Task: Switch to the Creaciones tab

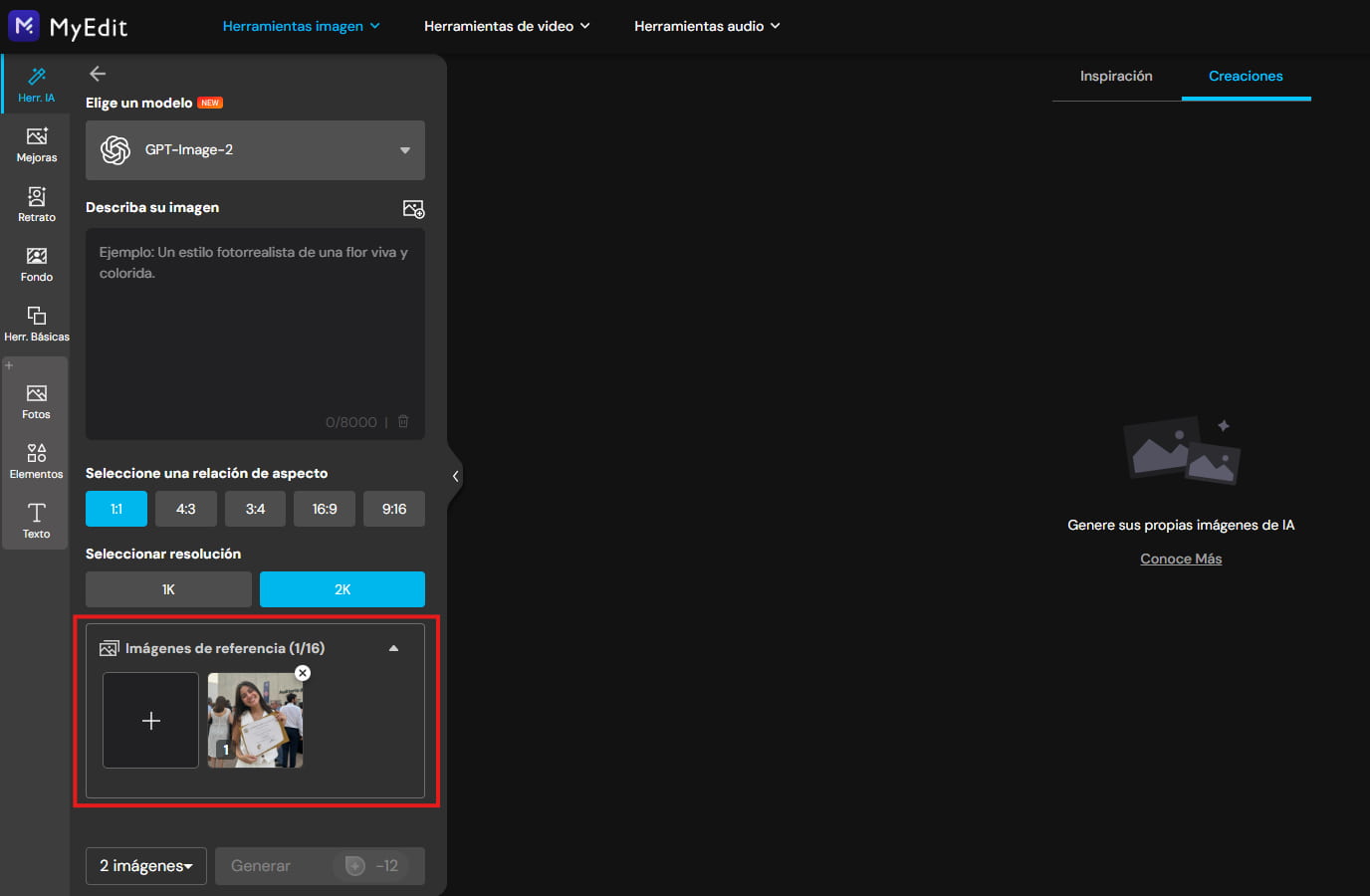Action: [x=1246, y=76]
